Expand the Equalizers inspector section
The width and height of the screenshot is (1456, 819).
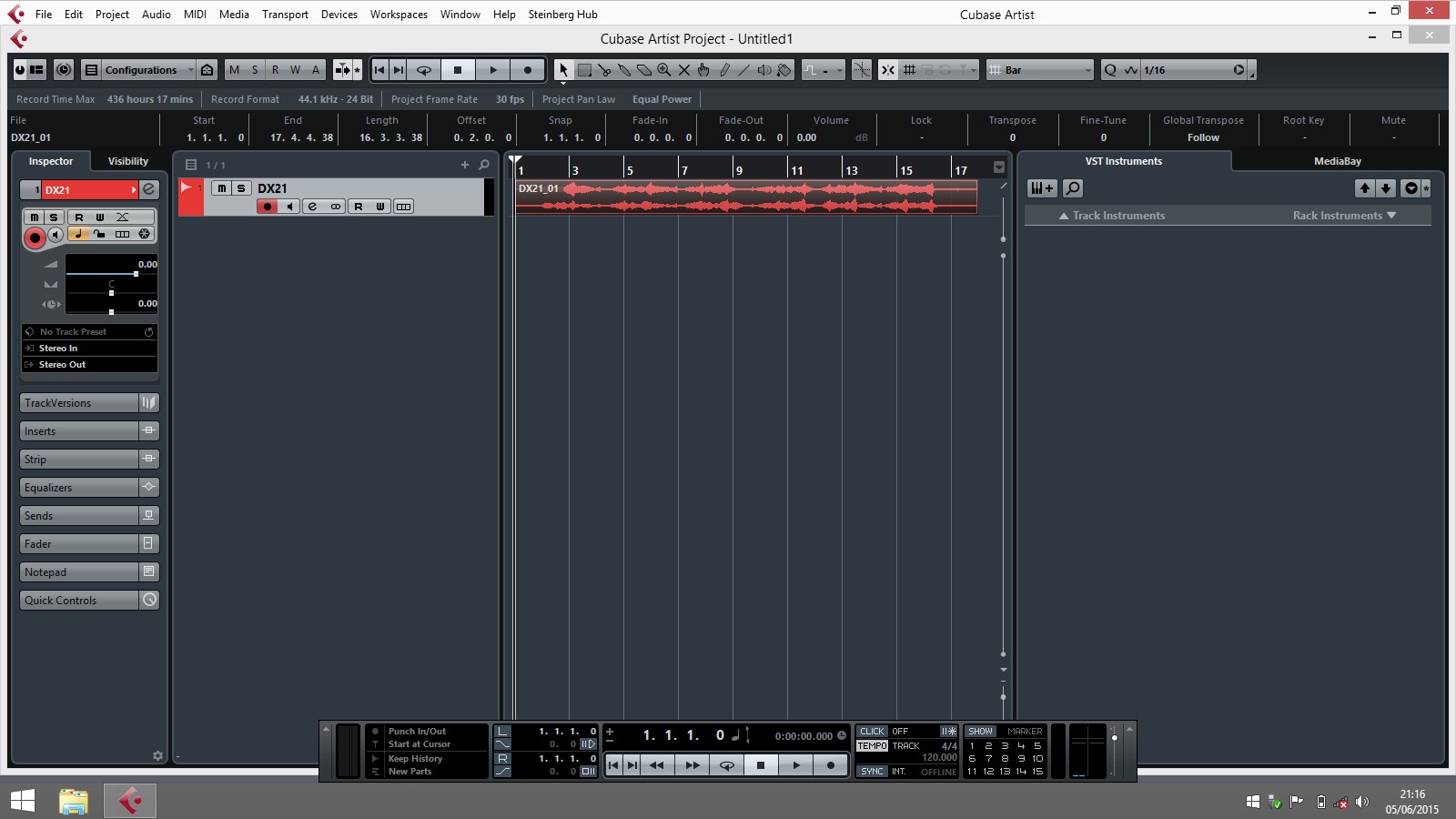pyautogui.click(x=89, y=488)
